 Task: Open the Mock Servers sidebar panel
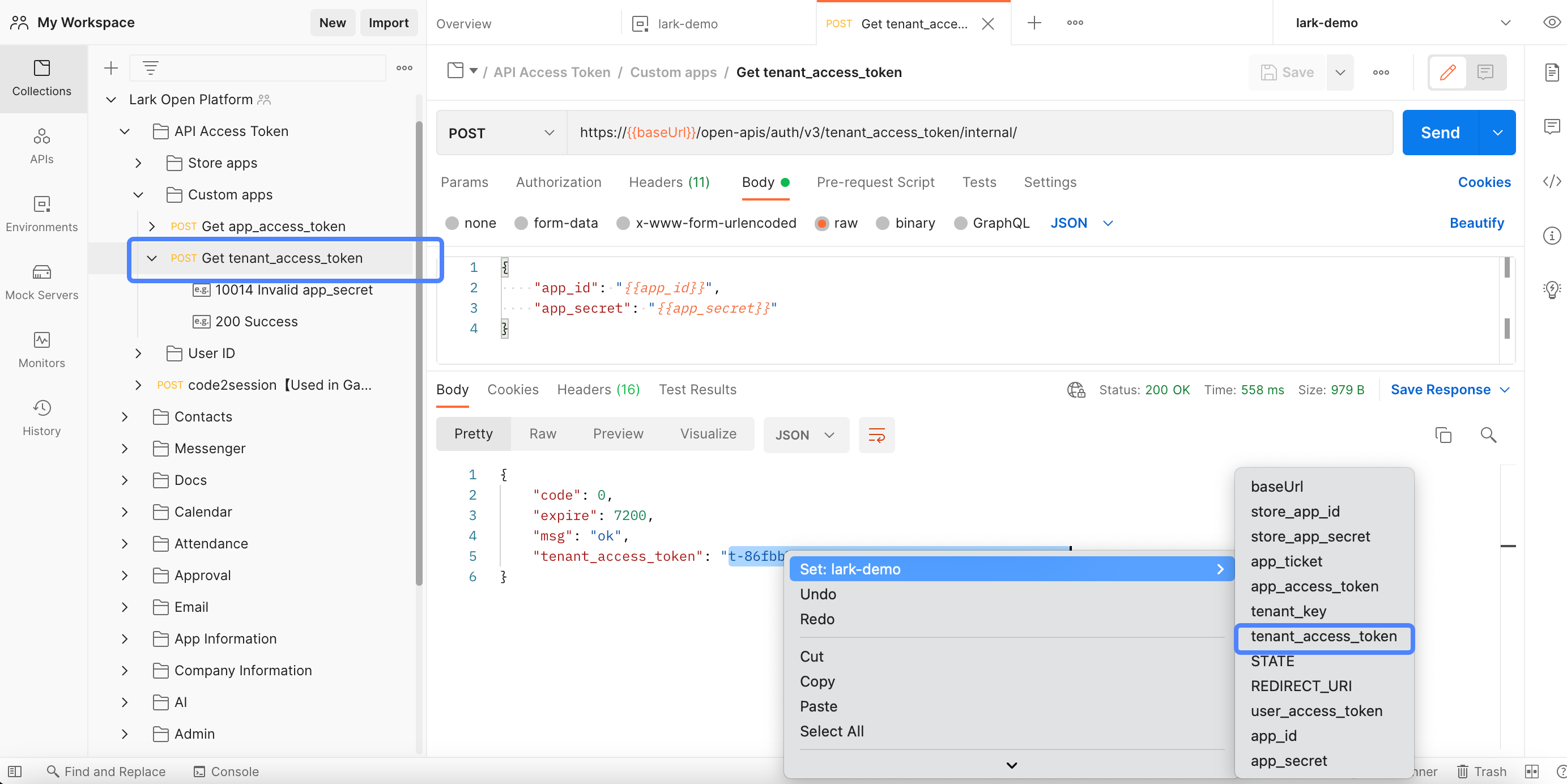[41, 282]
